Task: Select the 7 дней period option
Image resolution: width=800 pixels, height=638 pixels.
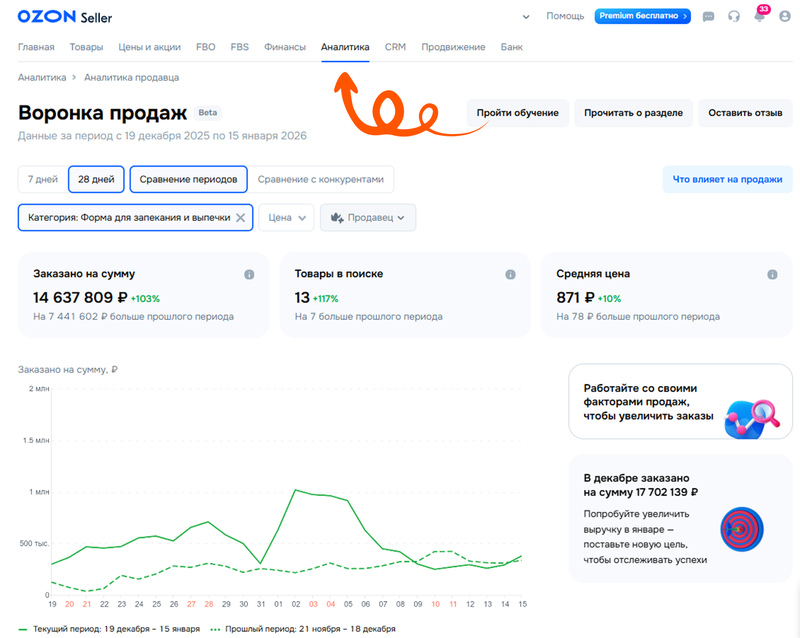Action: point(40,179)
